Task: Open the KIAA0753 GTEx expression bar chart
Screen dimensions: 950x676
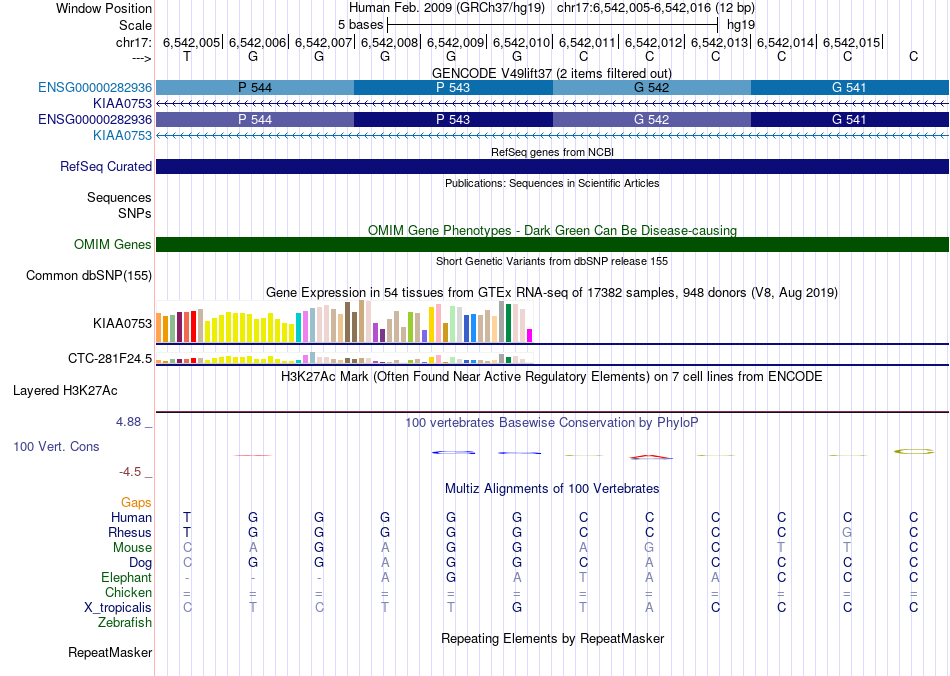Action: click(x=344, y=322)
